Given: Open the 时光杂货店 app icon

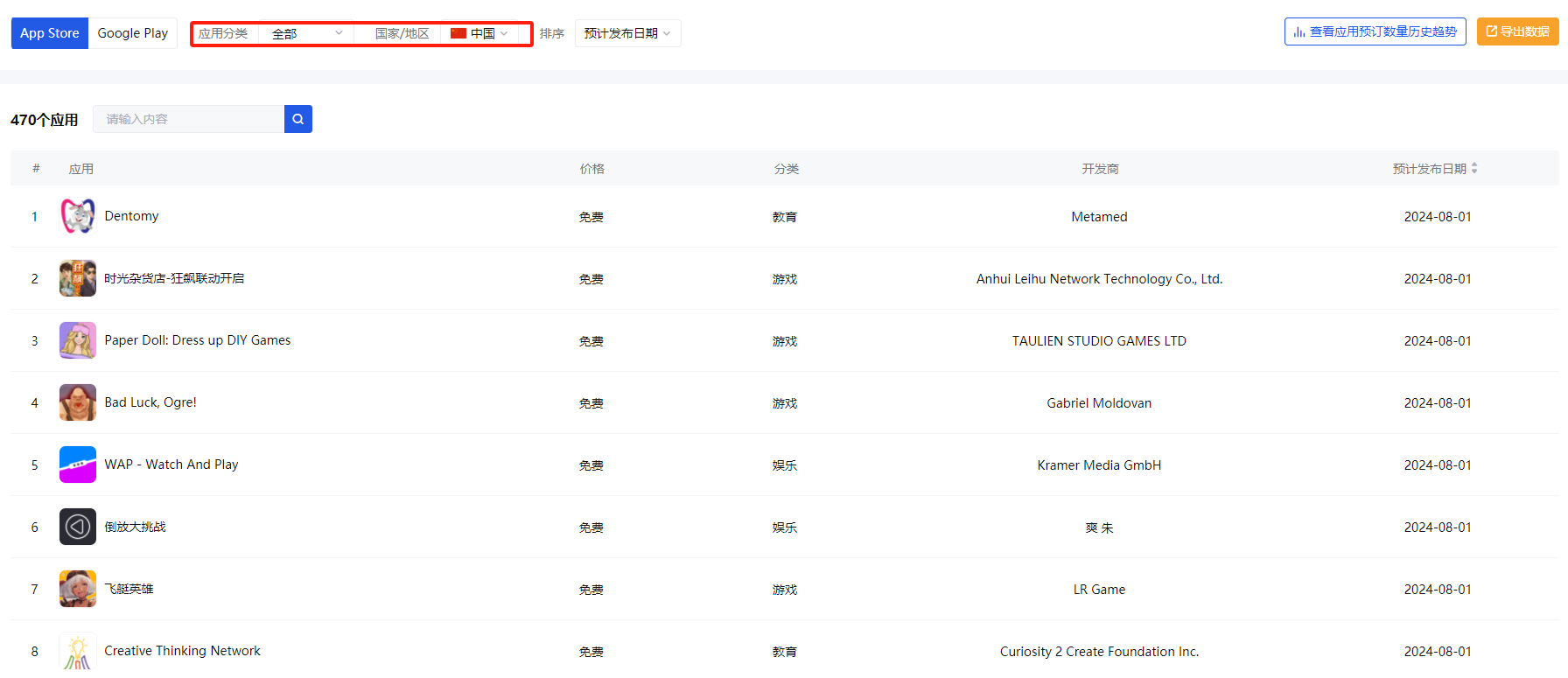Looking at the screenshot, I should click(78, 278).
